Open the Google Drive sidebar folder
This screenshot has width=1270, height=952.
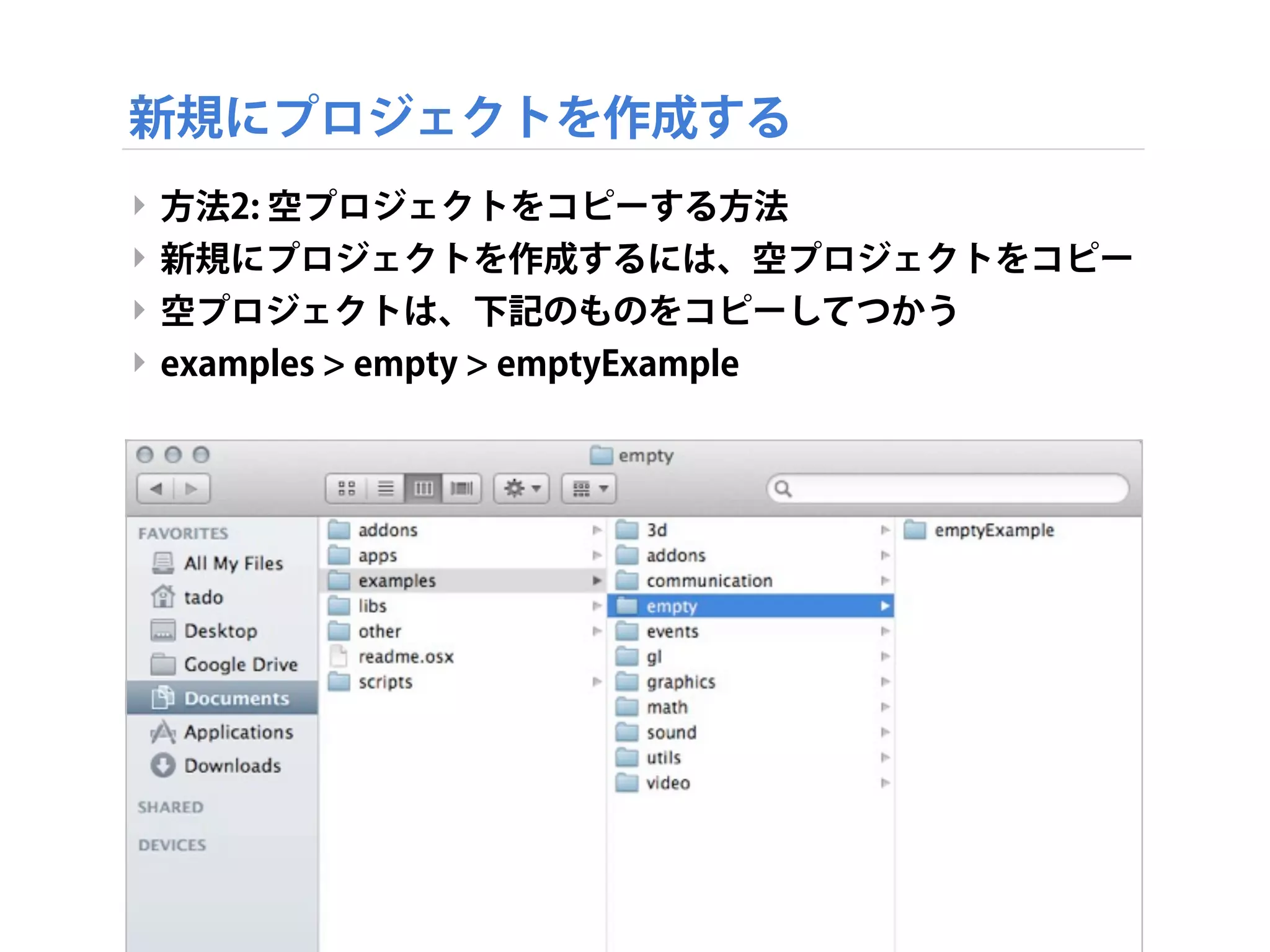point(241,664)
